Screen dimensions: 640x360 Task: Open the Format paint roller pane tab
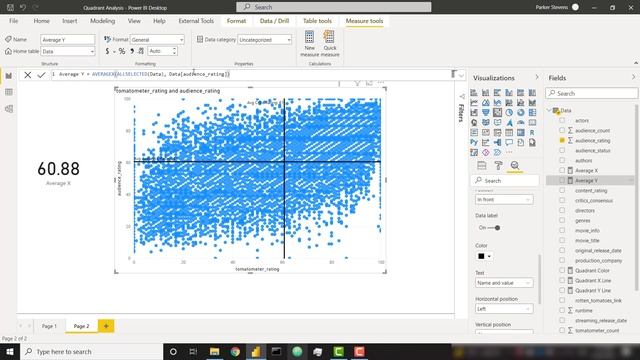pyautogui.click(x=498, y=165)
